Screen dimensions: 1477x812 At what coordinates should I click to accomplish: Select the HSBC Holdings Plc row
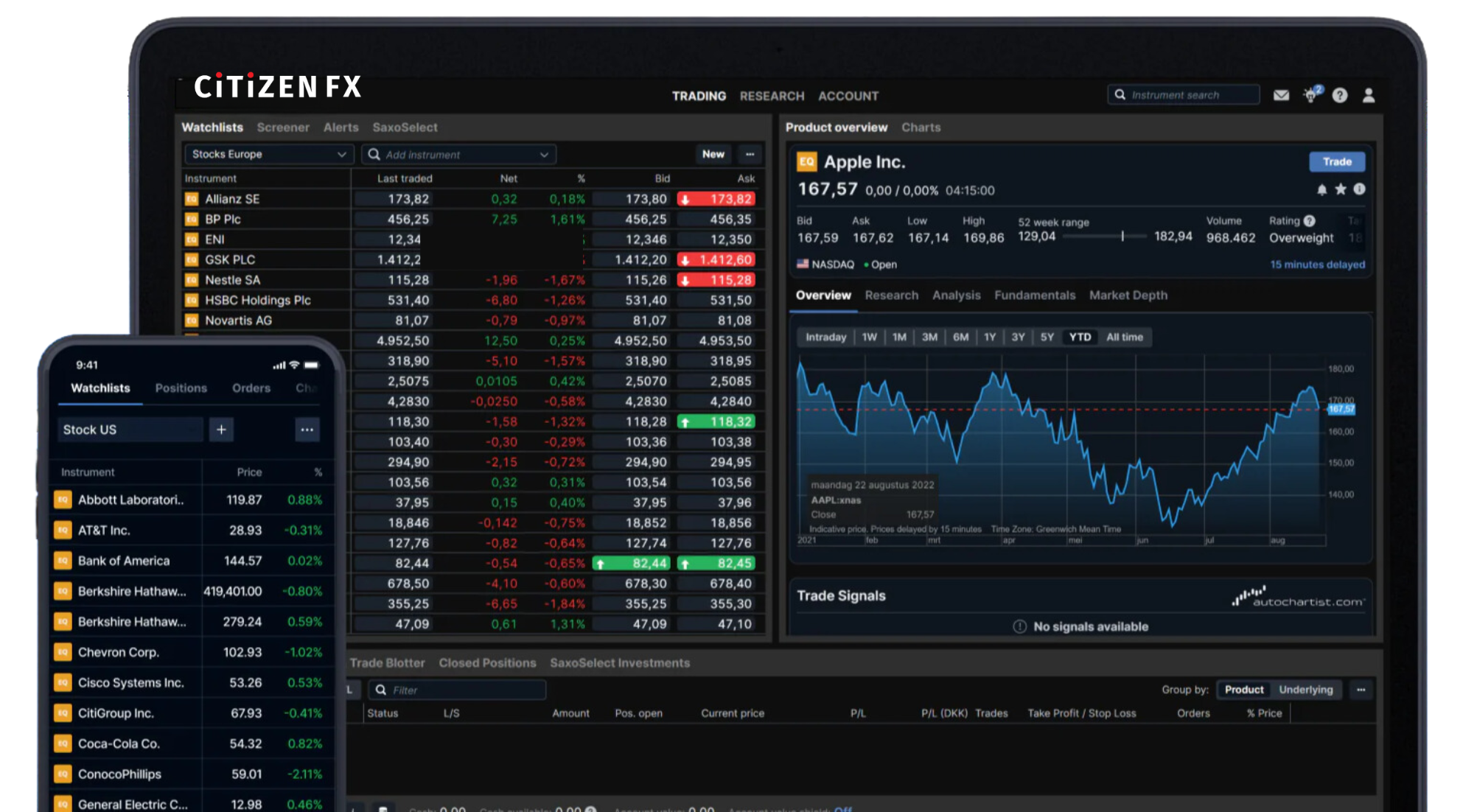click(x=474, y=301)
